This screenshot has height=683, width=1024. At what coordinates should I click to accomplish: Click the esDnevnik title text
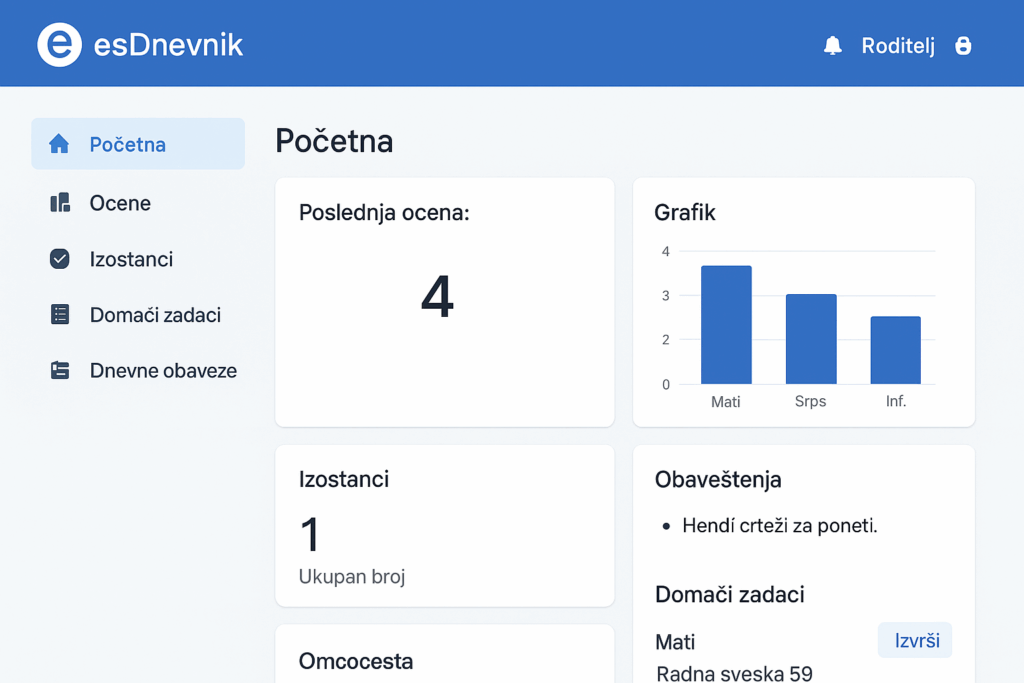pyautogui.click(x=168, y=45)
